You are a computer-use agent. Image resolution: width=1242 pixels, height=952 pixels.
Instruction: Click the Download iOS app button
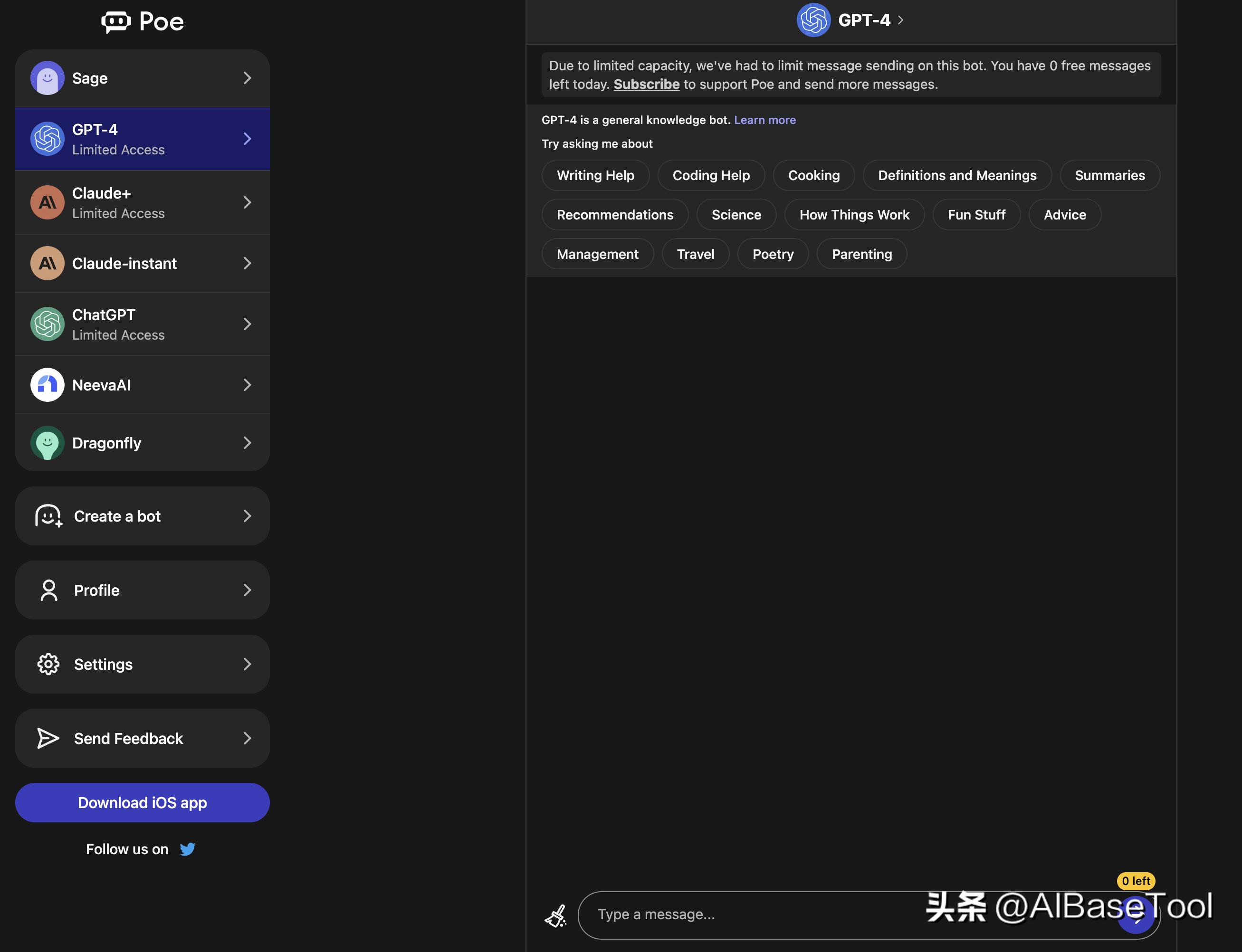tap(142, 802)
